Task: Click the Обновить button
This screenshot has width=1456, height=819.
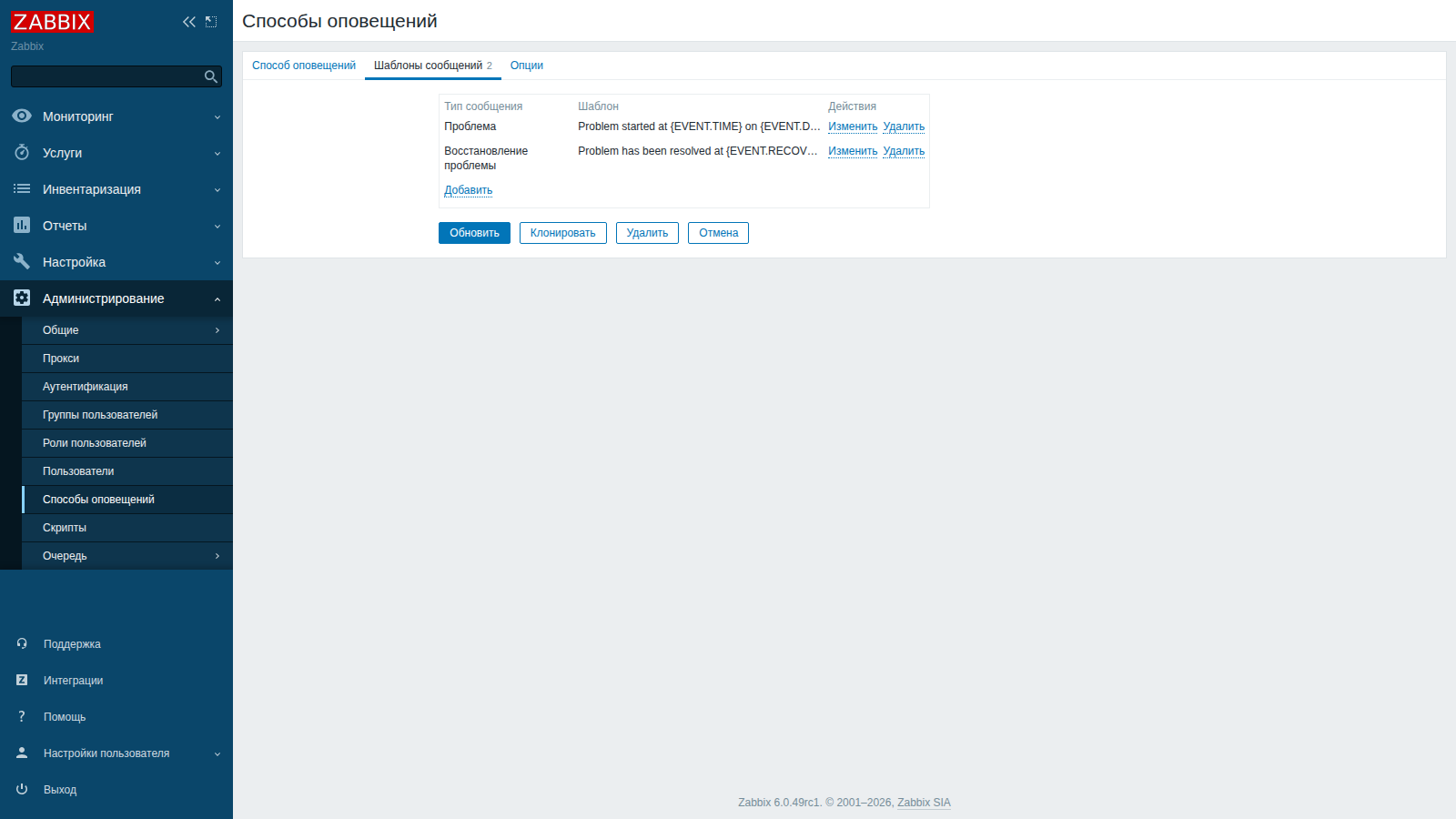Action: [474, 233]
